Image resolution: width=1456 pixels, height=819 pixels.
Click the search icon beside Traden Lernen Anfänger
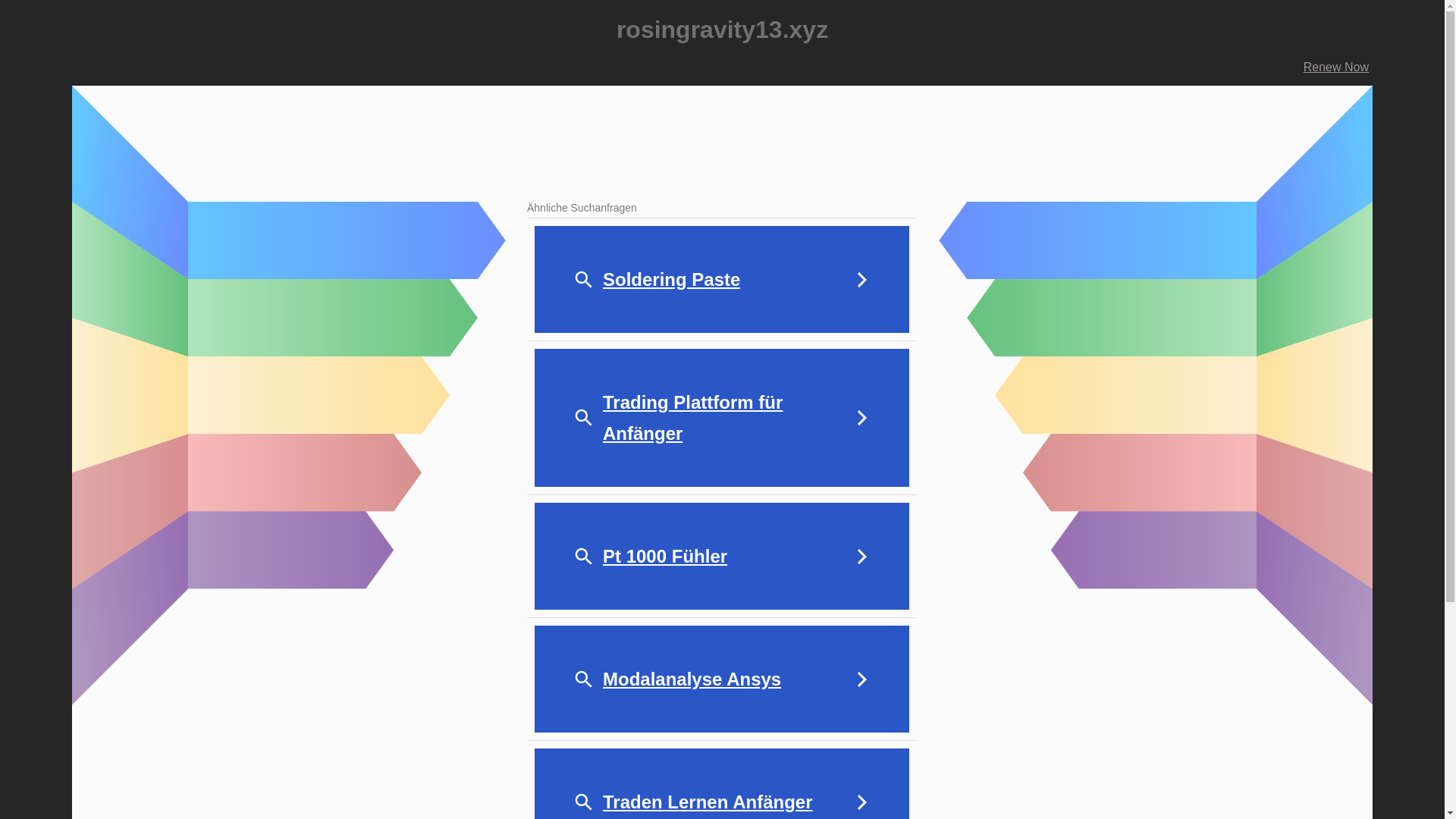[583, 802]
